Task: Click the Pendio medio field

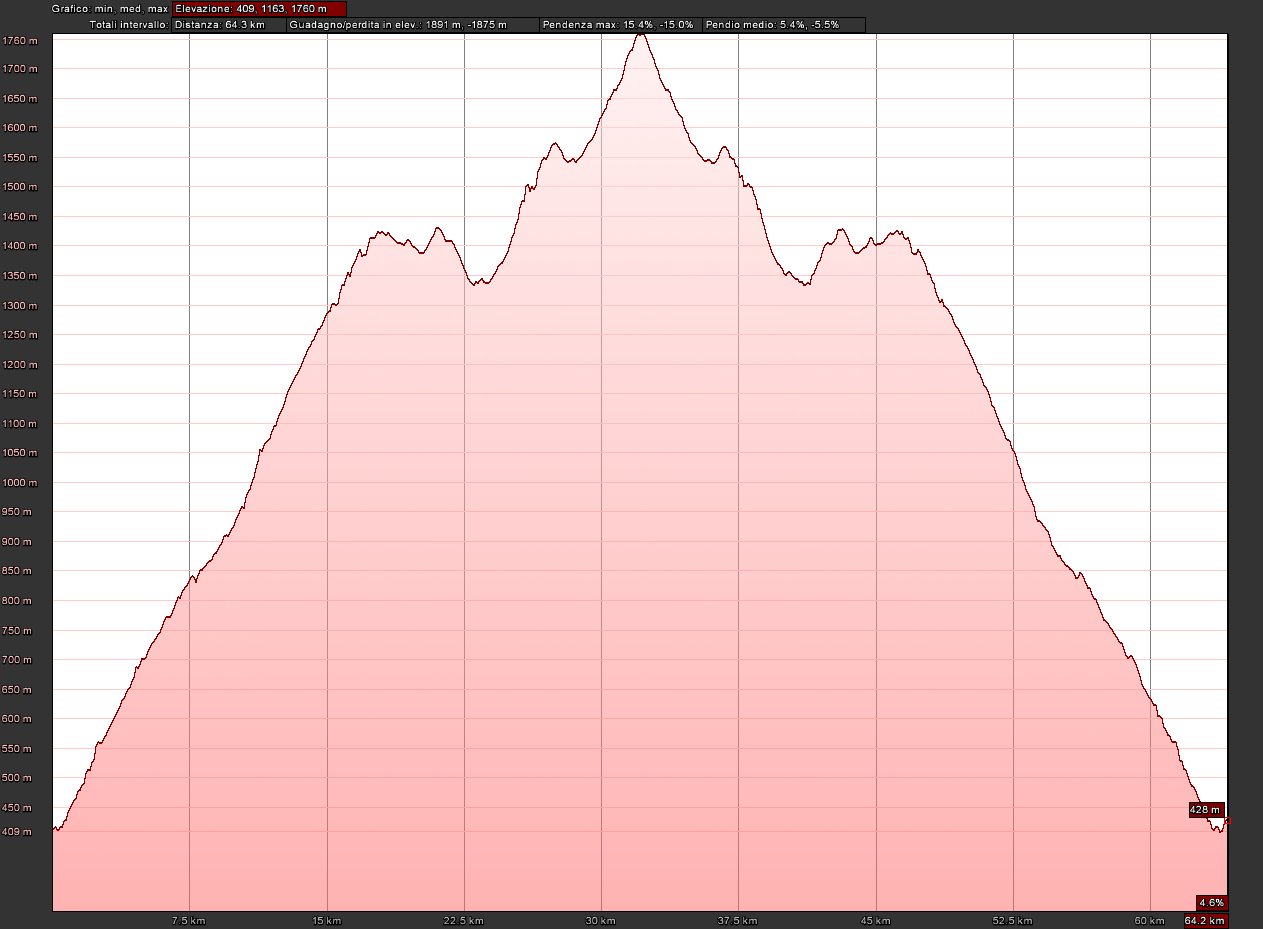Action: click(x=782, y=24)
